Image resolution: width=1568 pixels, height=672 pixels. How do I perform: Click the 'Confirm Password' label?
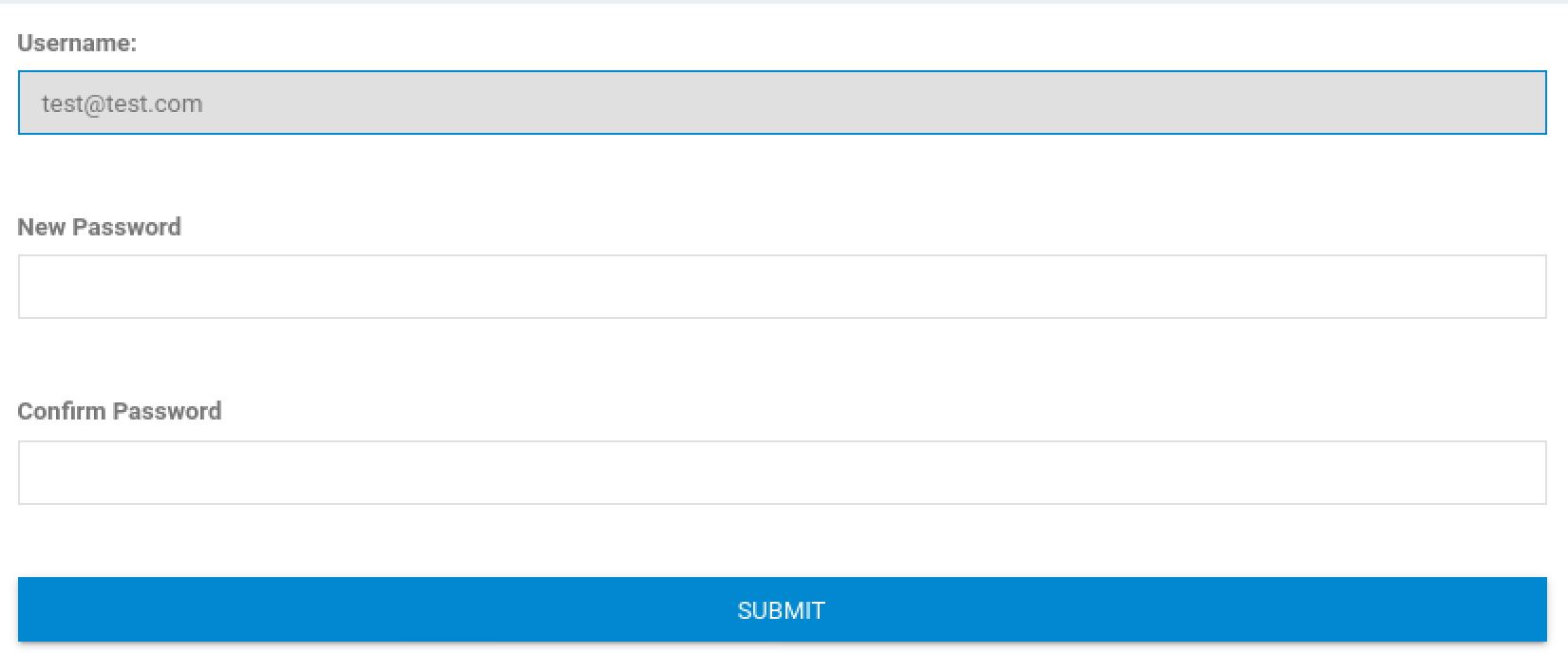pyautogui.click(x=119, y=411)
